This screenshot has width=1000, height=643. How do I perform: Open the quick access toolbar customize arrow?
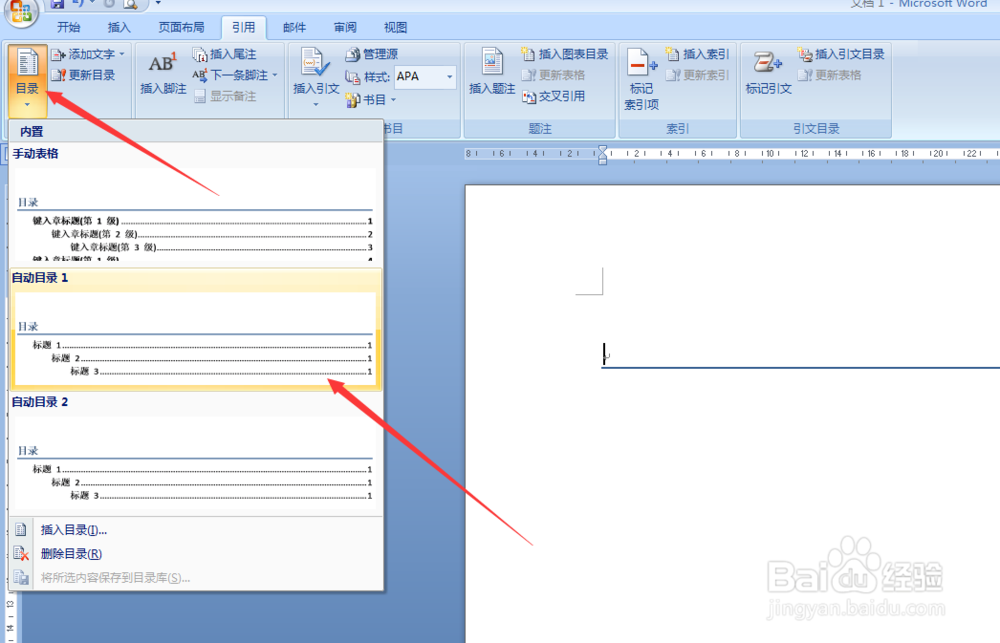tap(158, 3)
